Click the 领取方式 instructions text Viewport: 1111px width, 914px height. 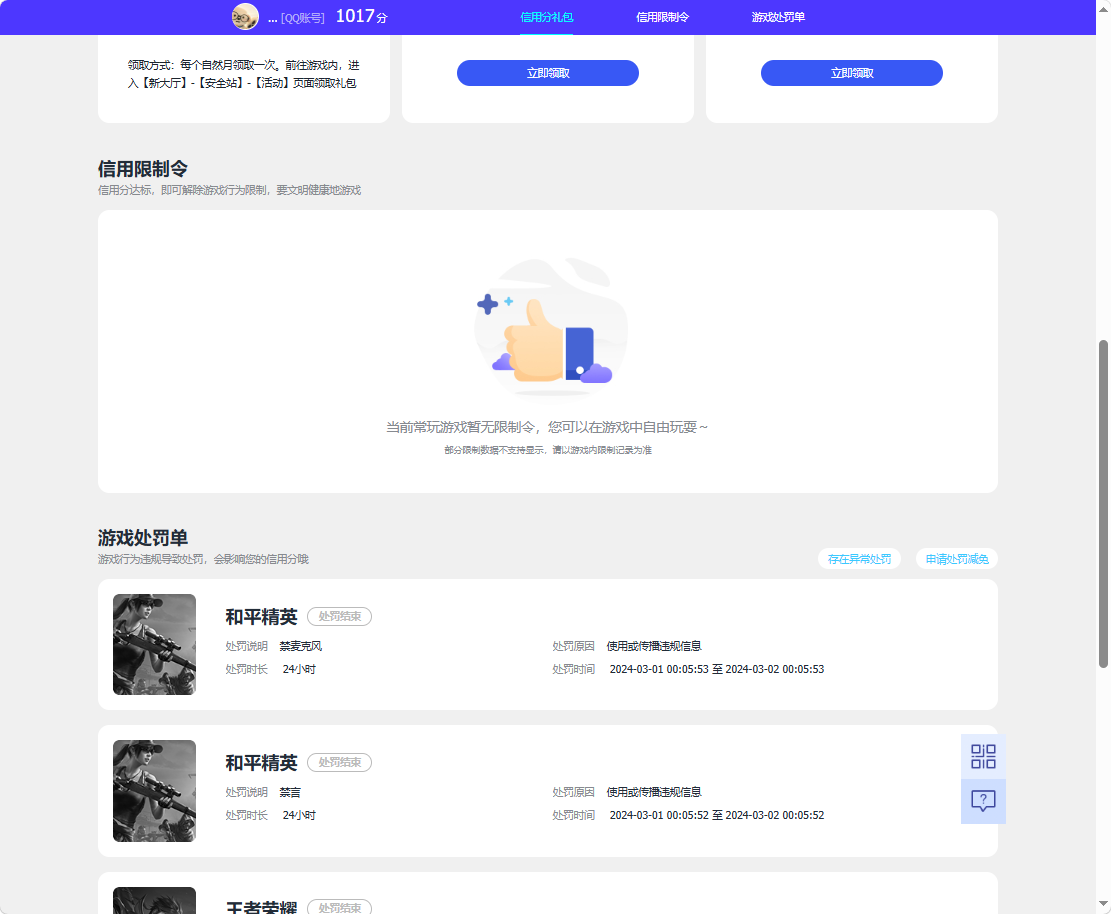[x=244, y=74]
